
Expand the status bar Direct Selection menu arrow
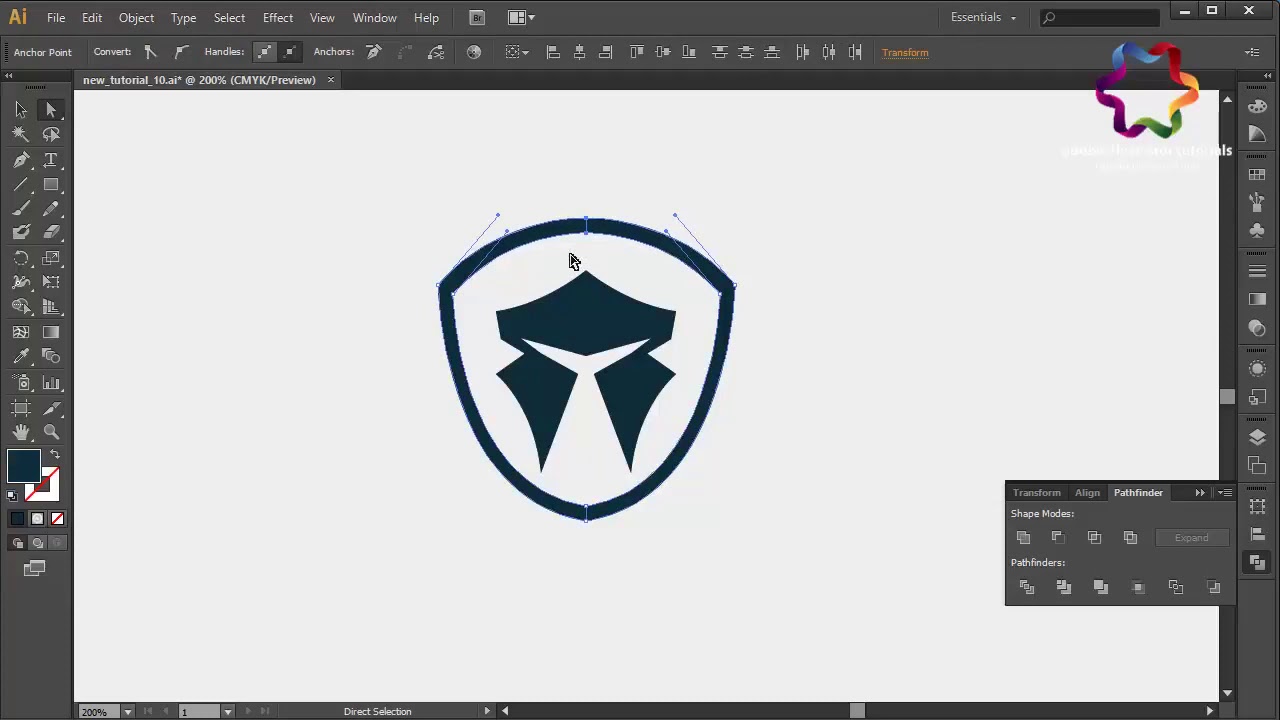[x=487, y=711]
